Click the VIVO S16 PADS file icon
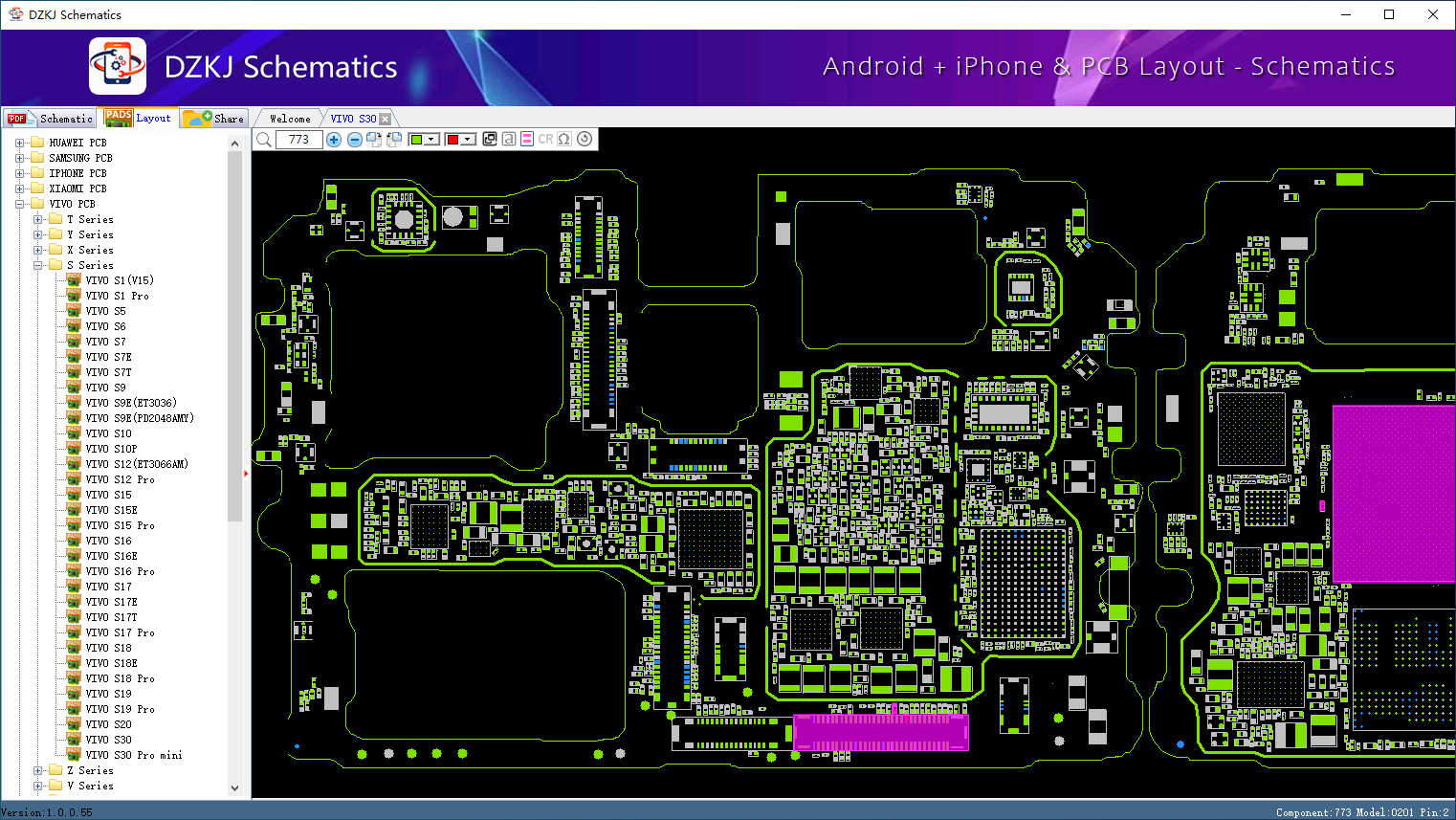1456x820 pixels. pyautogui.click(x=74, y=541)
